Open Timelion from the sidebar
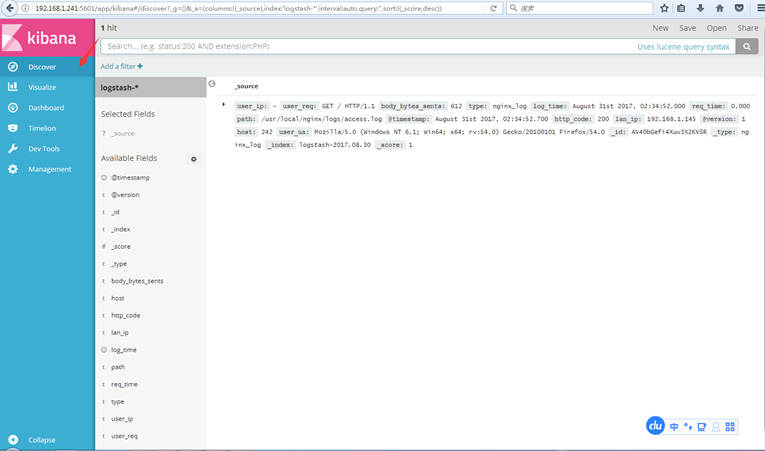This screenshot has height=451, width=765. click(47, 128)
